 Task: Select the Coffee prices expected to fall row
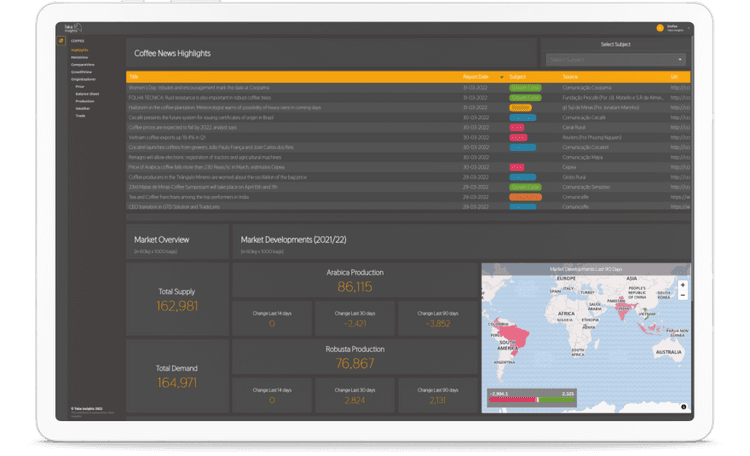[408, 127]
